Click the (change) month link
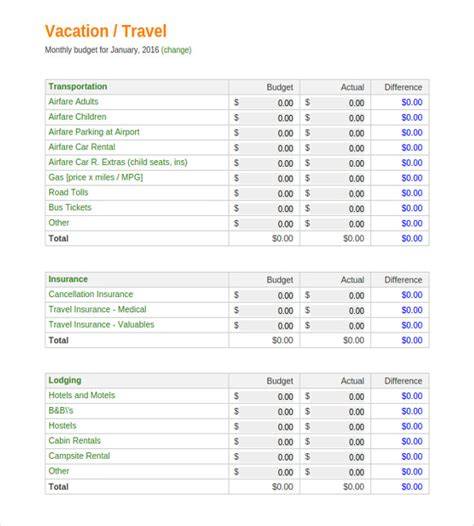Screen dimensions: 474x526 point(176,50)
